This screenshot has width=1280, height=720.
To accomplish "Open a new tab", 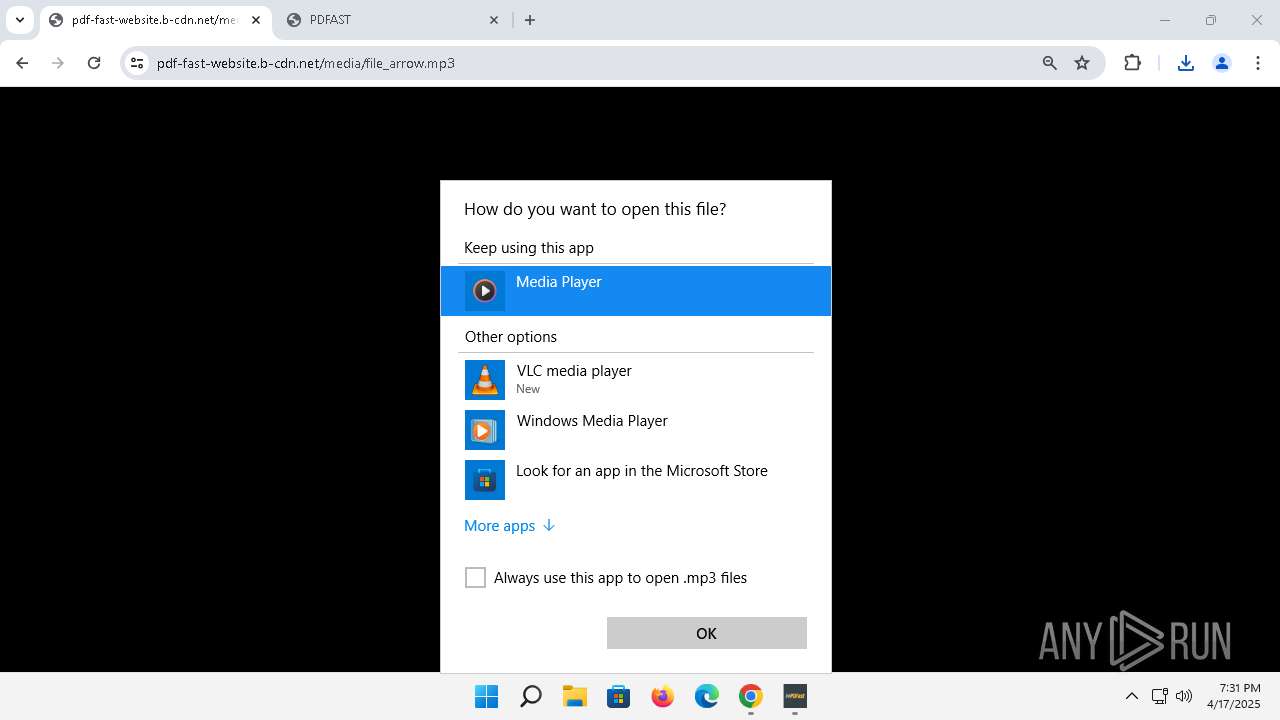I will [530, 20].
